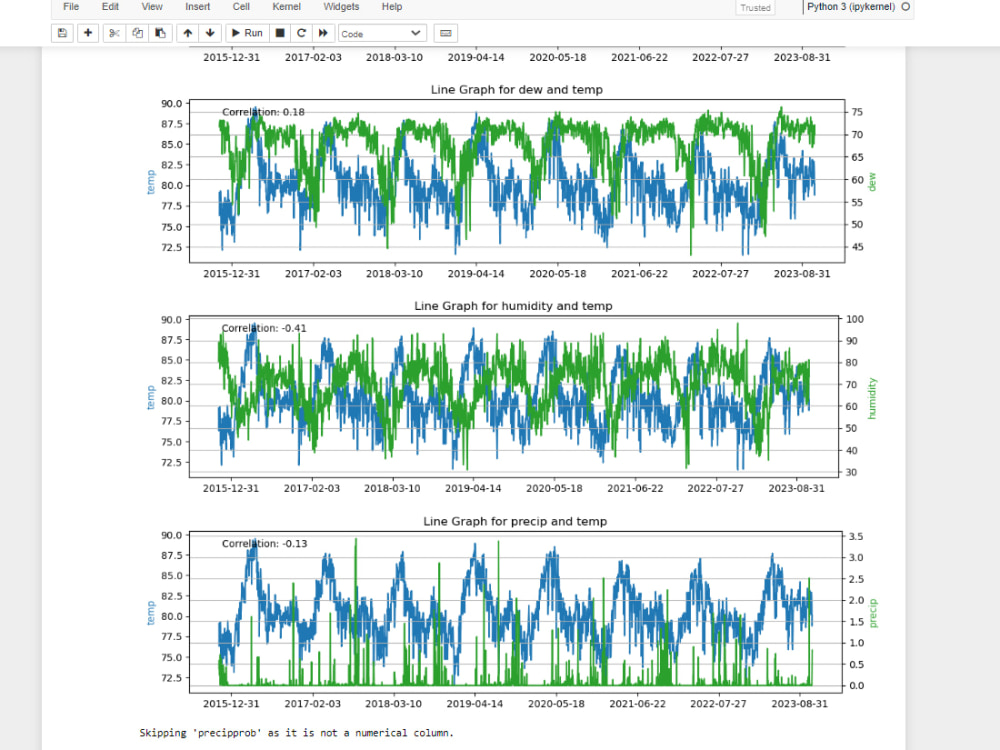
Task: Open the cell type Code dropdown
Action: tap(381, 33)
